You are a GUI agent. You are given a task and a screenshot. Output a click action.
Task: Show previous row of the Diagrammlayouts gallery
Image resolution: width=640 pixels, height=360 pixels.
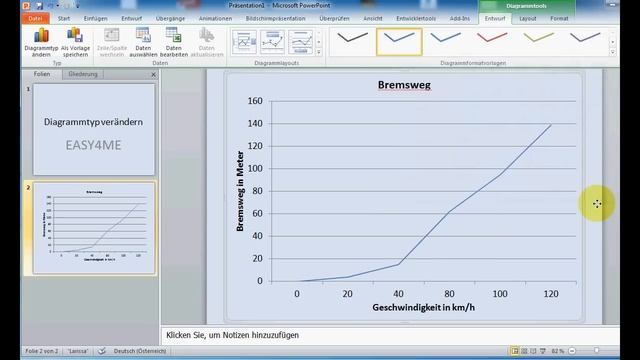[319, 33]
